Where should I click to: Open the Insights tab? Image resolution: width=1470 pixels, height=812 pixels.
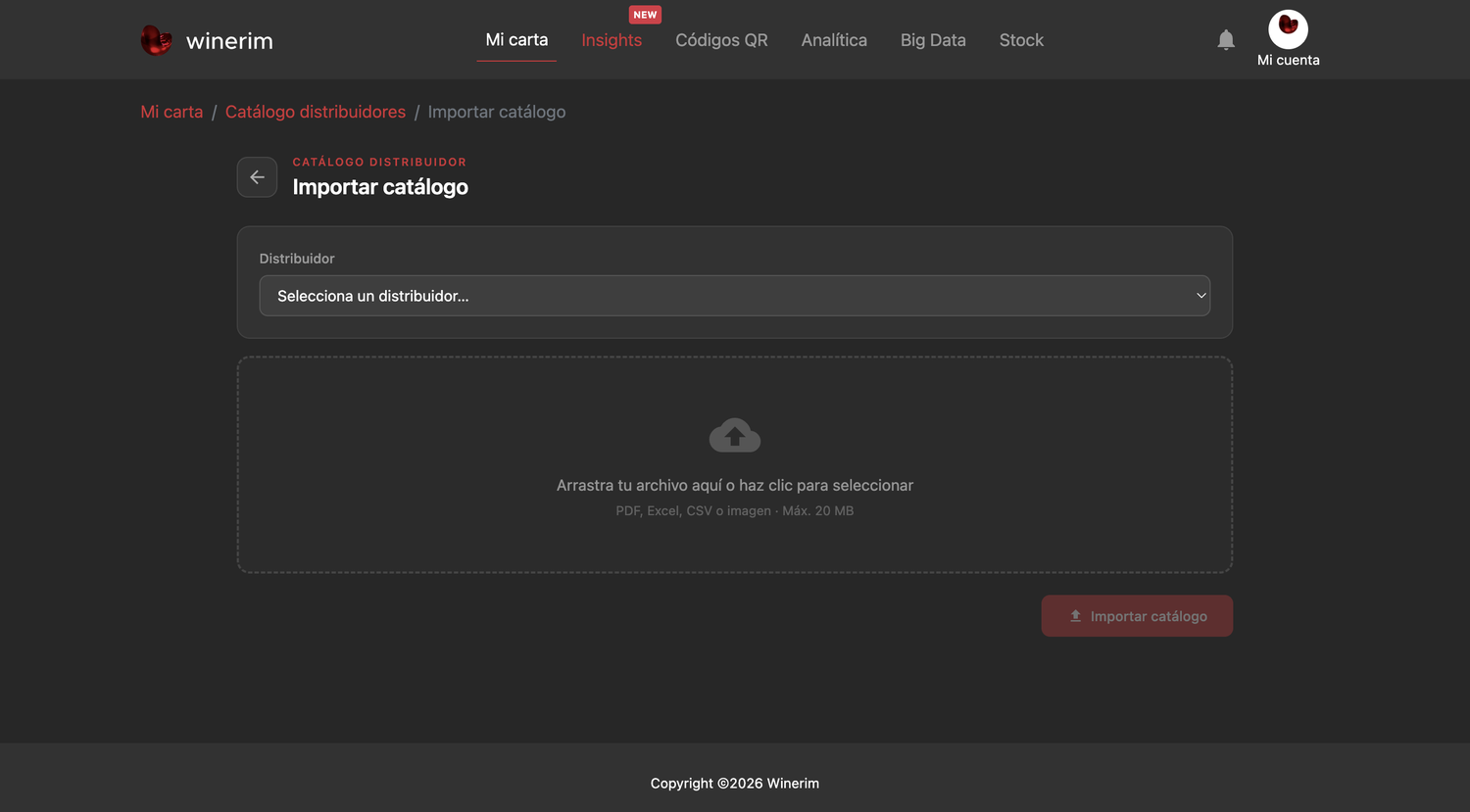coord(612,40)
